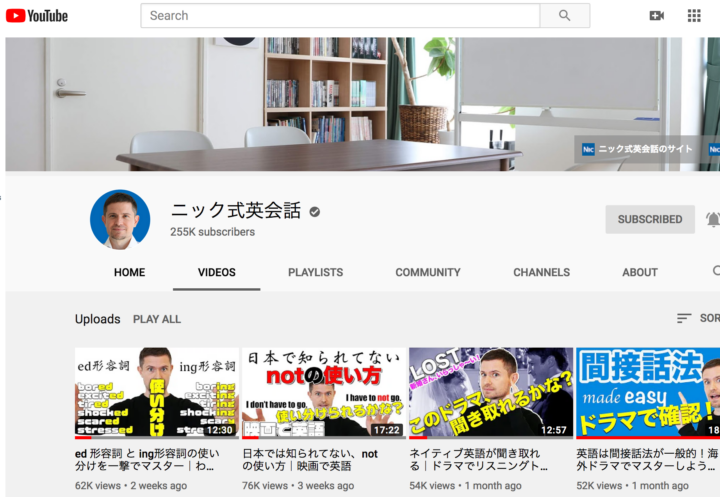
Task: Open the ABOUT tab
Action: click(x=640, y=272)
